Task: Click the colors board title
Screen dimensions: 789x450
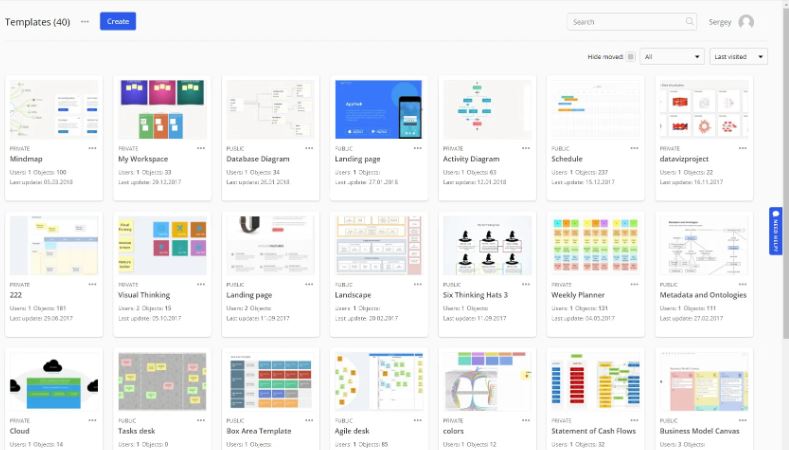Action: click(453, 431)
